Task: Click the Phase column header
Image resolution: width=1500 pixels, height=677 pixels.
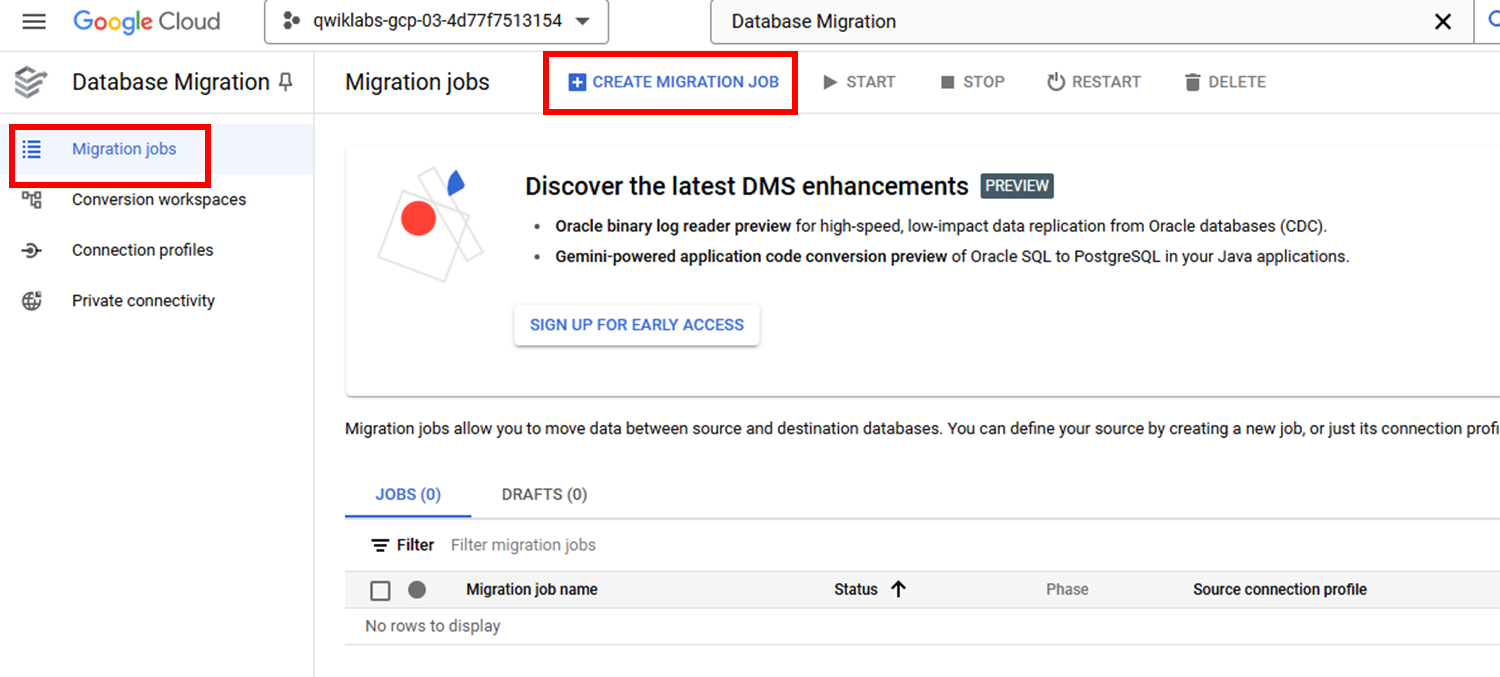Action: (x=1067, y=590)
